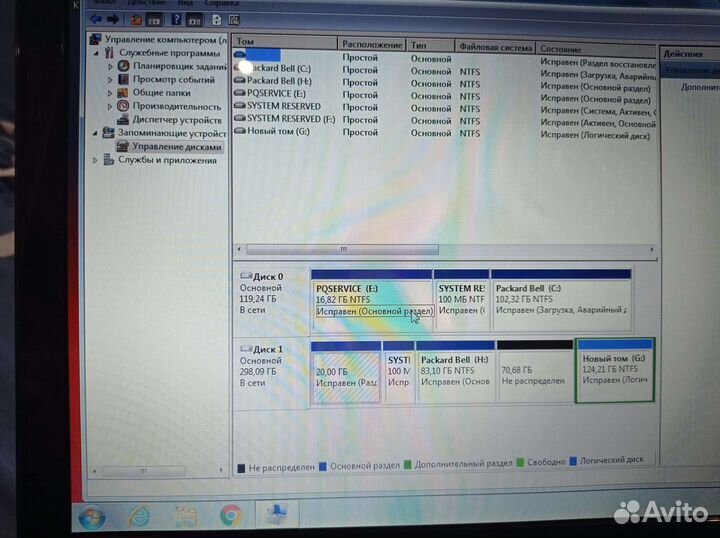Click the Общие папки folder icon
The image size is (720, 538).
pyautogui.click(x=123, y=93)
